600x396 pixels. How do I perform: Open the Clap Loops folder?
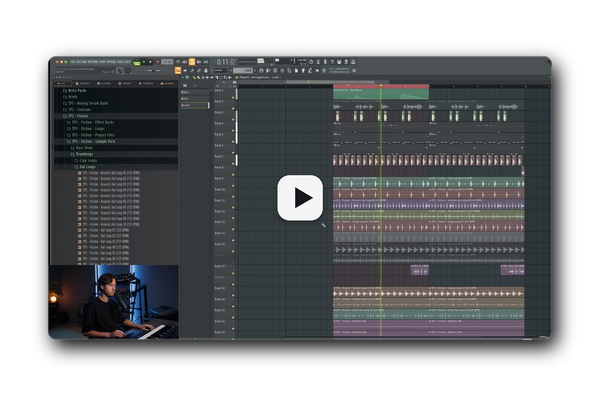click(x=86, y=160)
